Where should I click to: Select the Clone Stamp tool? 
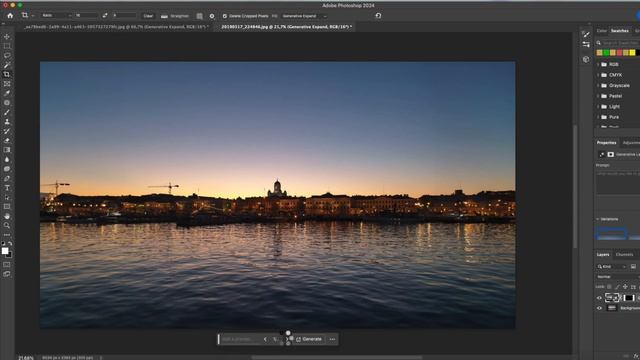click(7, 122)
